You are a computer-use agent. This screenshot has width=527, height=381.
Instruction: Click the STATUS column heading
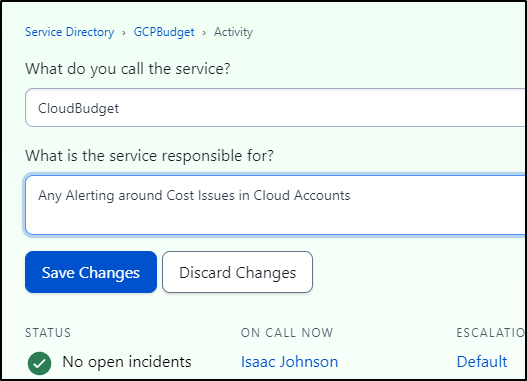point(48,333)
